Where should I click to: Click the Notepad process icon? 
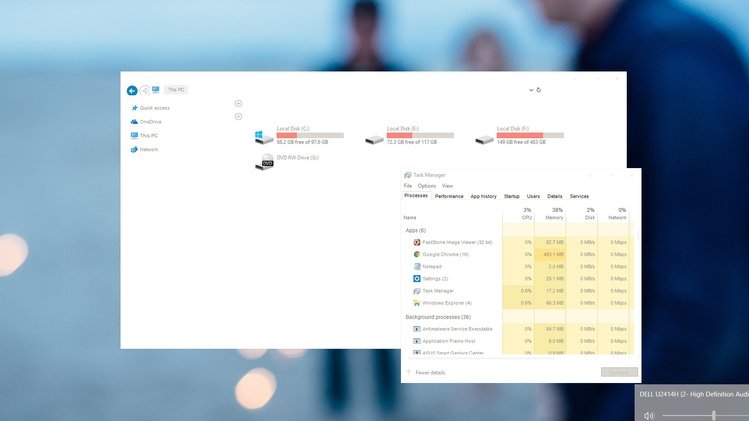coord(417,267)
